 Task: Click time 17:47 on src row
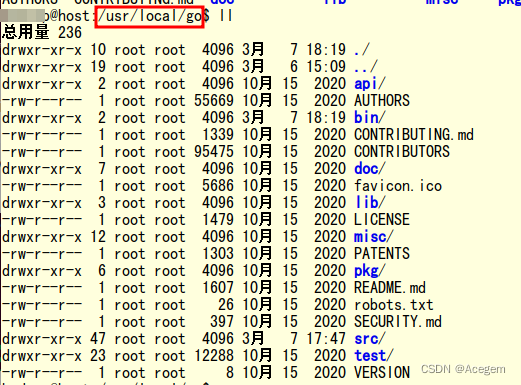coord(326,339)
